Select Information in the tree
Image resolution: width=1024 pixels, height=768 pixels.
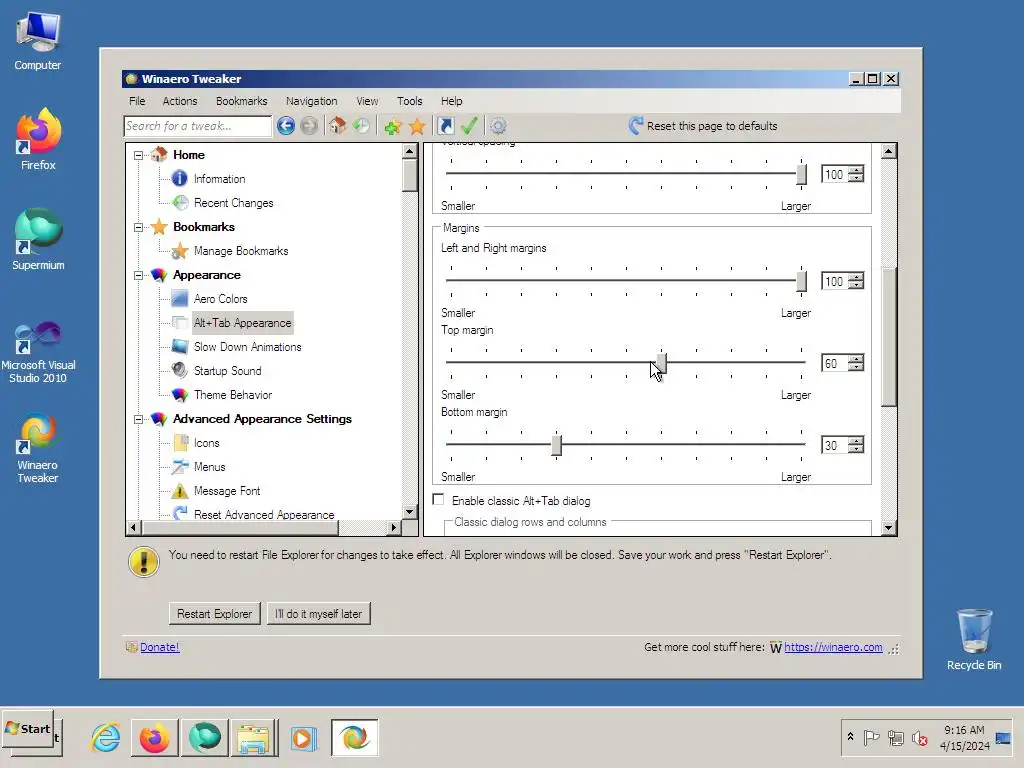click(x=219, y=179)
